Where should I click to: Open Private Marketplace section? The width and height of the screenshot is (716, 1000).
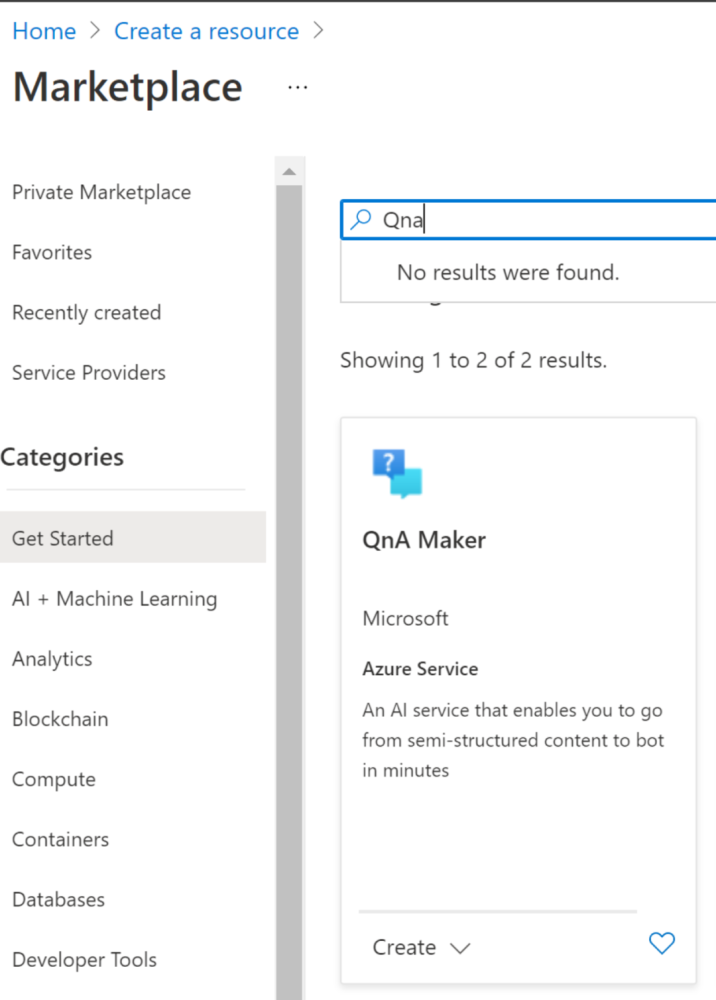click(101, 192)
